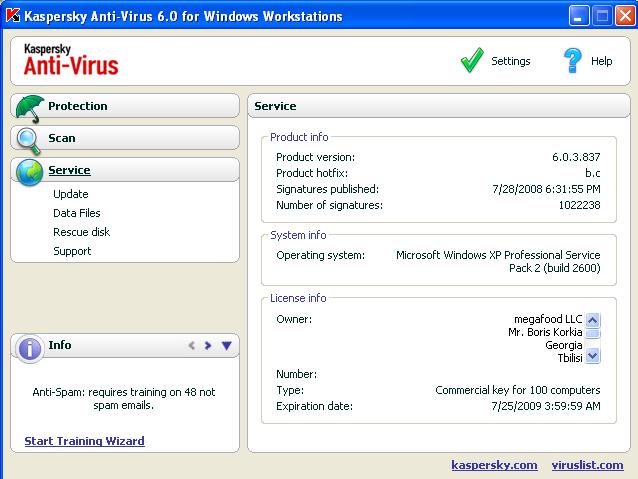
Task: Click the round Info icon
Action: [30, 349]
